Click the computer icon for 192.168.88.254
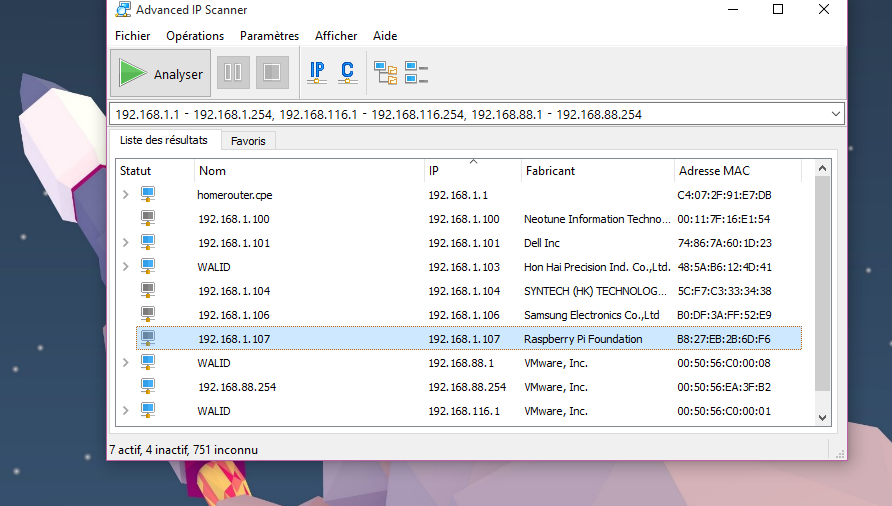The image size is (892, 506). tap(148, 386)
